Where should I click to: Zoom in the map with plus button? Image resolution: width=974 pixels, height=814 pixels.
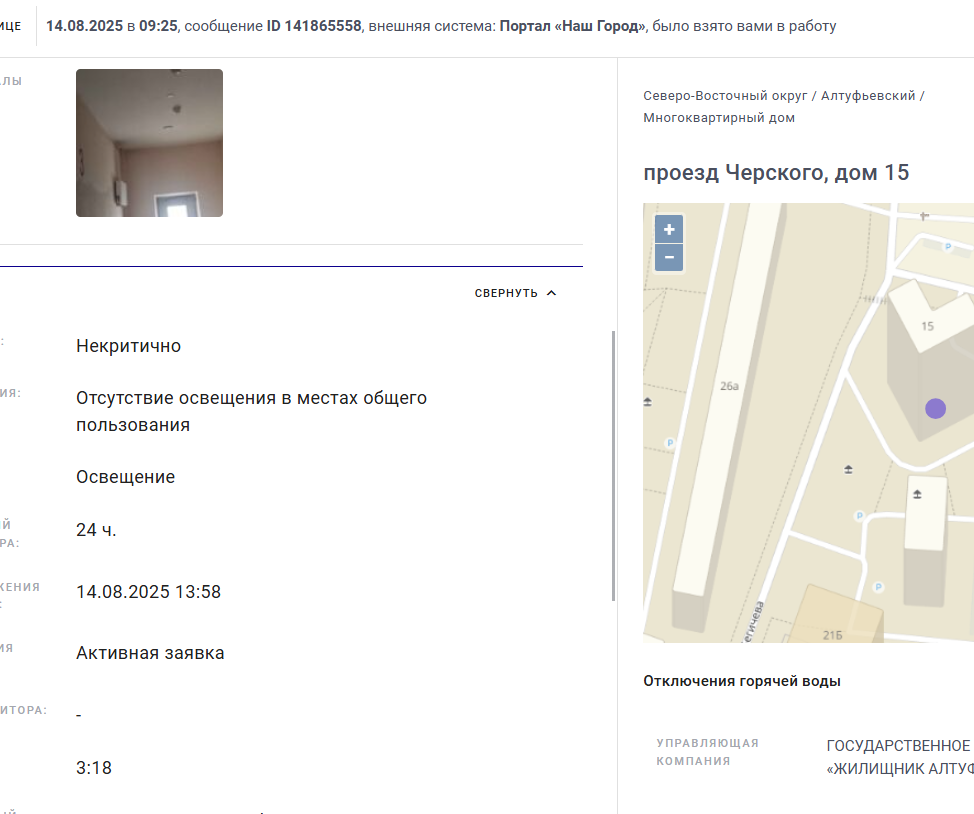click(x=669, y=229)
